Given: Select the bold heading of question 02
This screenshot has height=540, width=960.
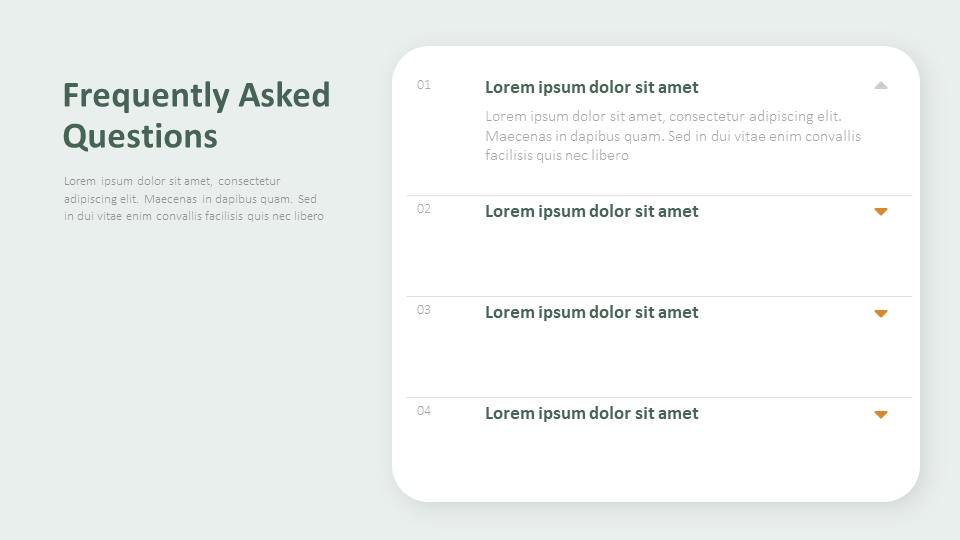Looking at the screenshot, I should 591,211.
